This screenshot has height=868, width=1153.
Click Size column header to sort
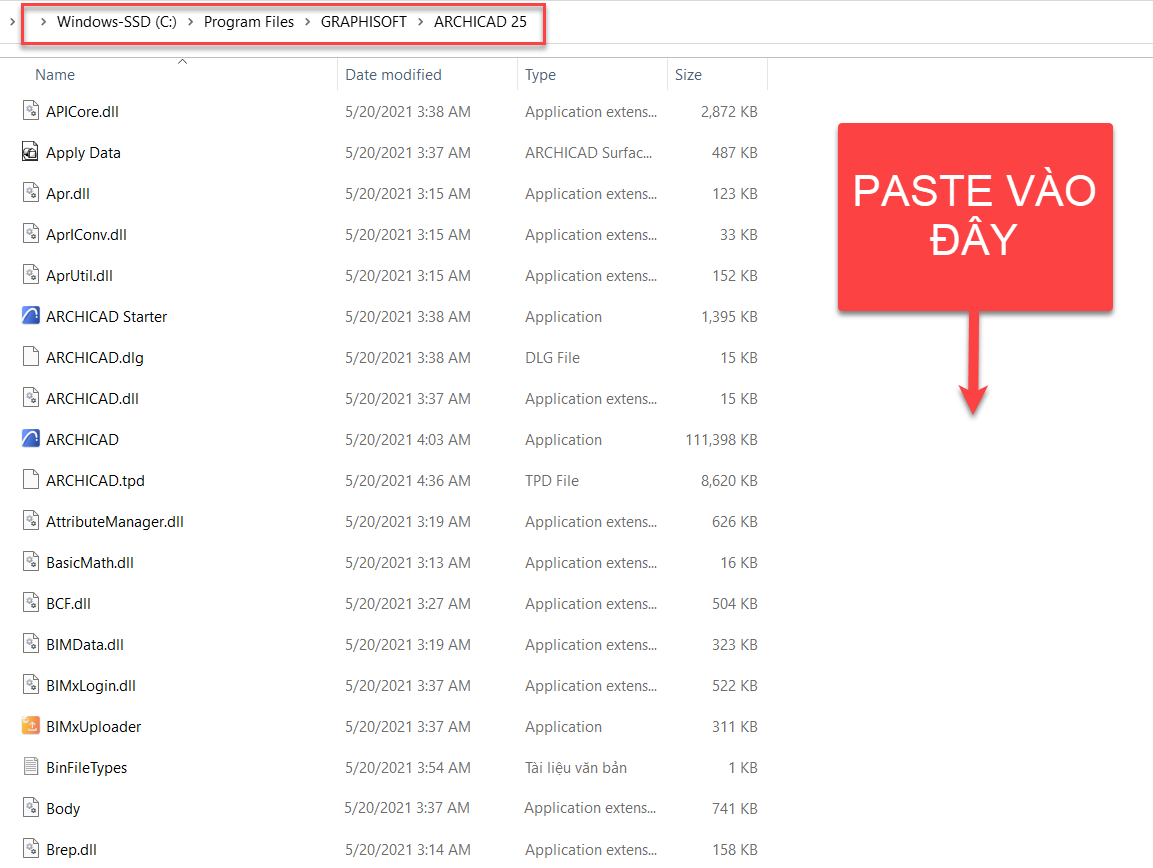688,75
